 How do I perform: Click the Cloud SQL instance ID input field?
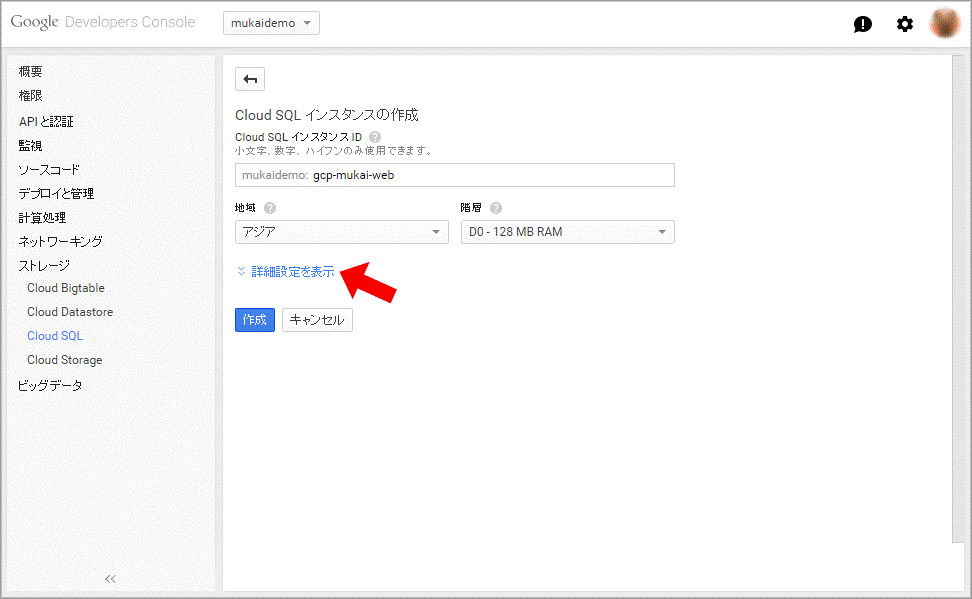454,175
